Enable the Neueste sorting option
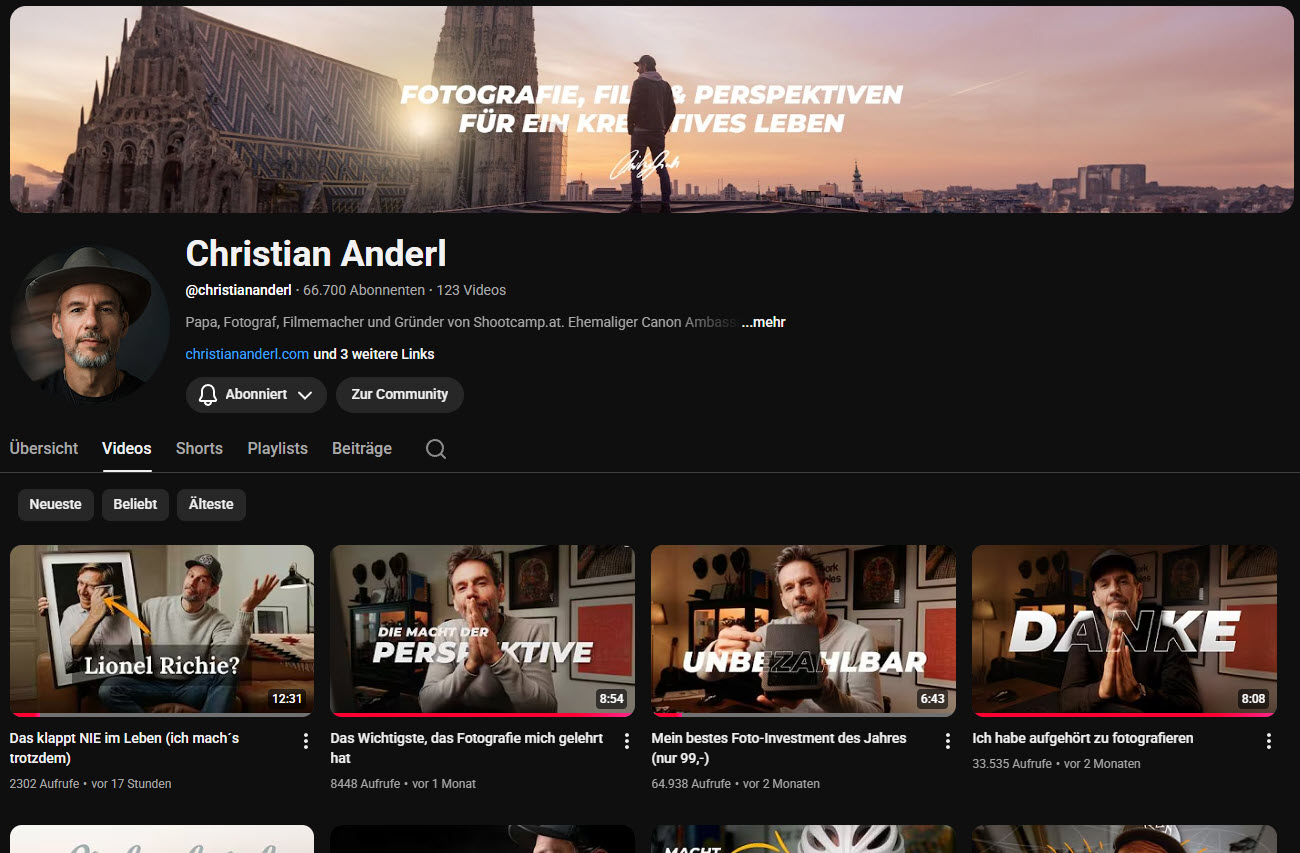The width and height of the screenshot is (1300, 853). pos(55,504)
